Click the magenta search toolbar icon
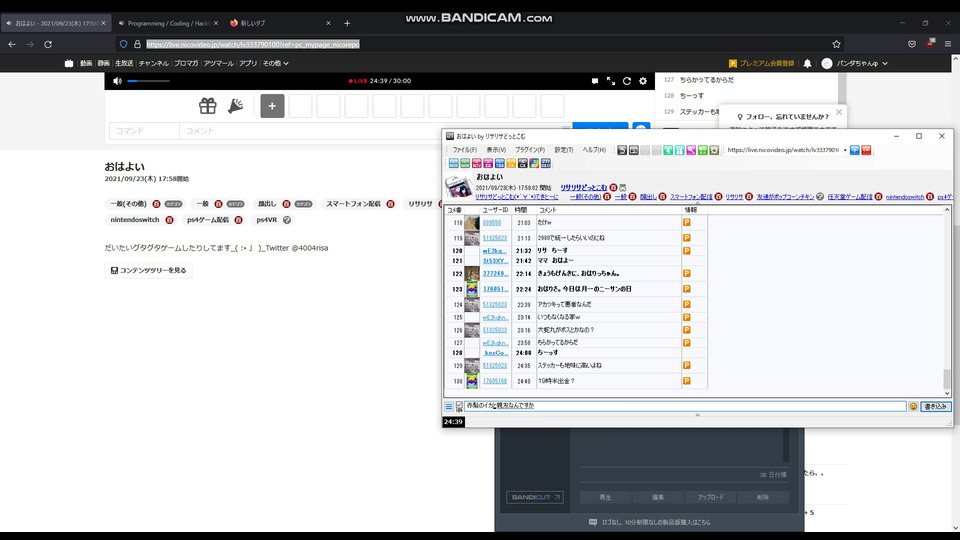Viewport: 960px width, 540px height. [x=691, y=150]
